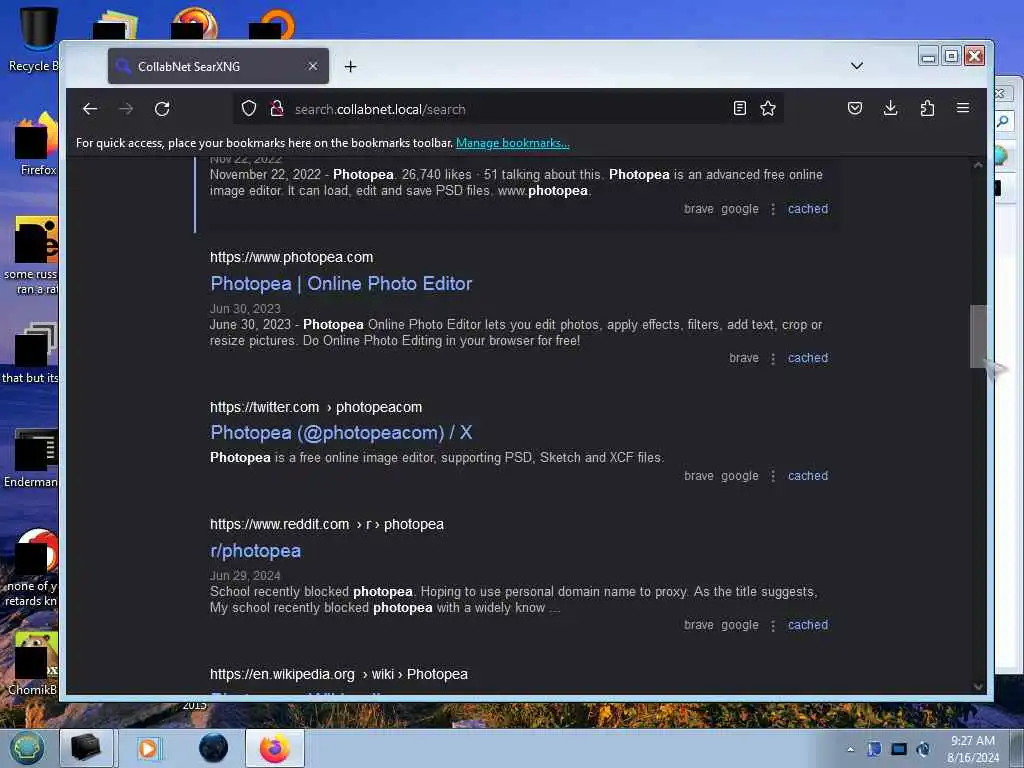Open the Pocket save icon
The height and width of the screenshot is (768, 1024).
point(855,108)
